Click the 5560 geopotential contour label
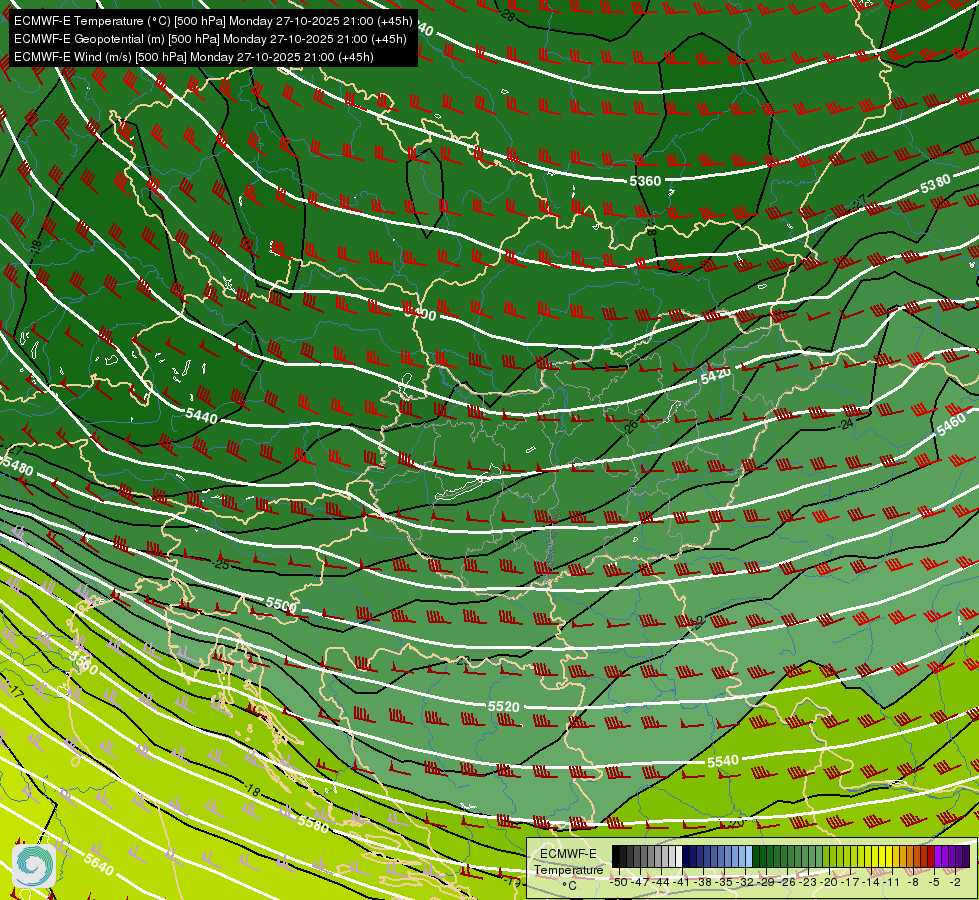 pyautogui.click(x=83, y=663)
